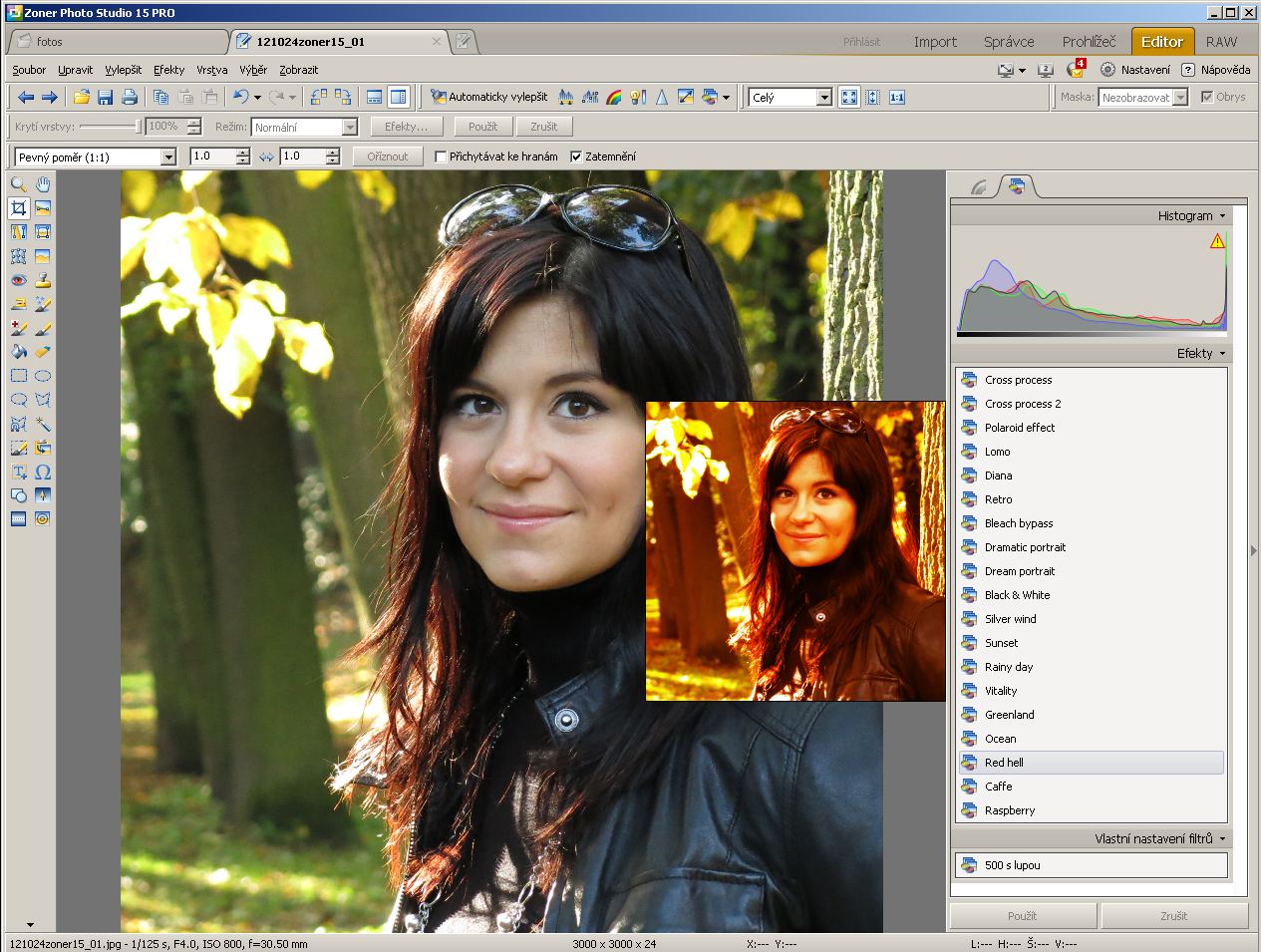Select the Hand pan tool

click(43, 184)
